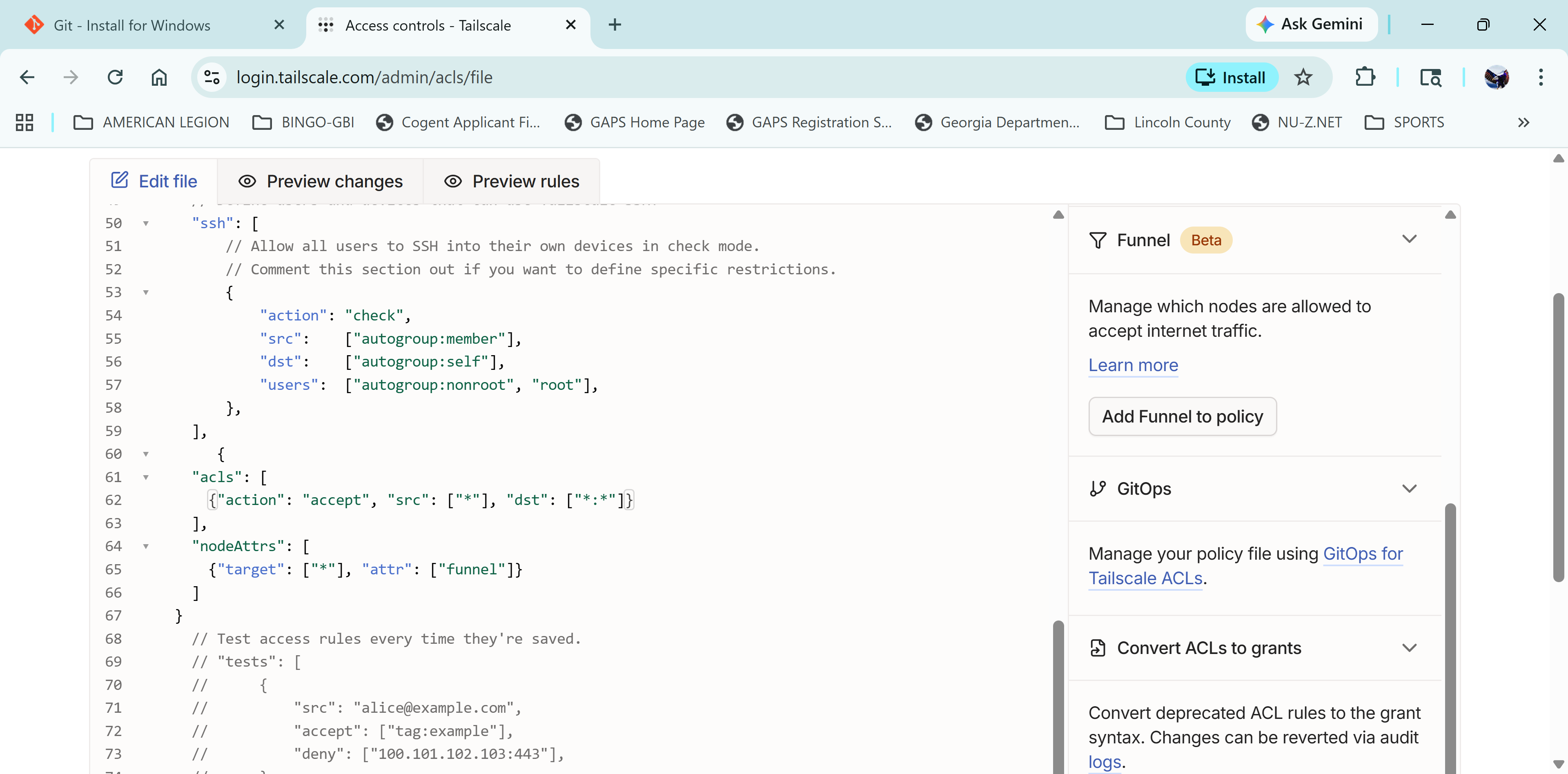Place cursor on "check" in line 54
This screenshot has width=1568, height=774.
tap(374, 316)
